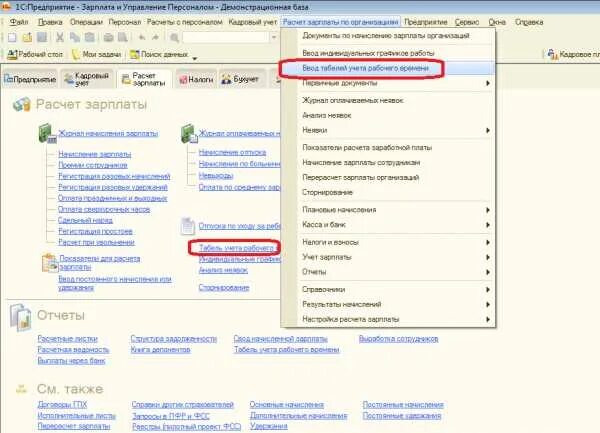
Task: Open the Расчетные листки report link
Action: tap(67, 339)
